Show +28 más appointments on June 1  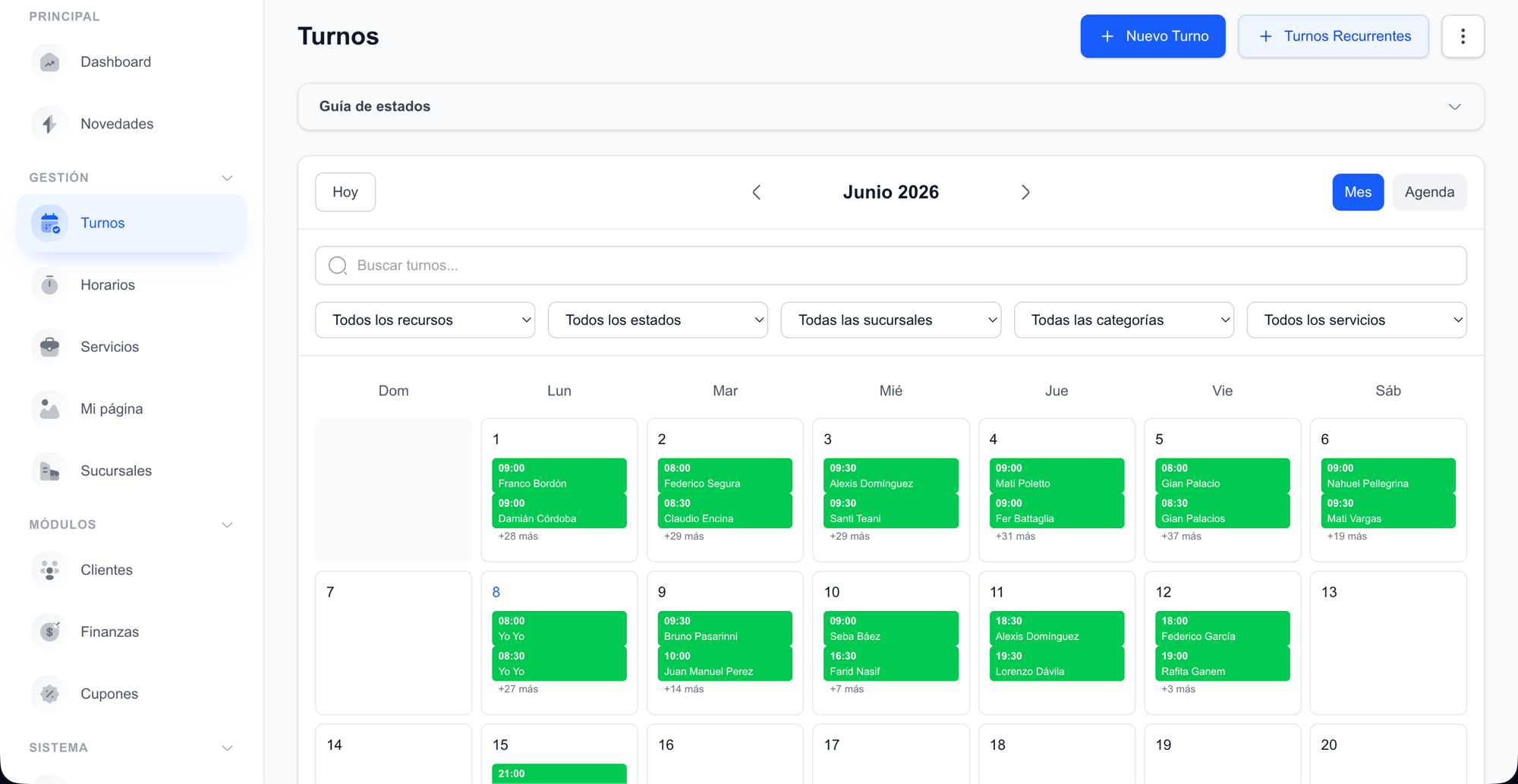(x=518, y=537)
